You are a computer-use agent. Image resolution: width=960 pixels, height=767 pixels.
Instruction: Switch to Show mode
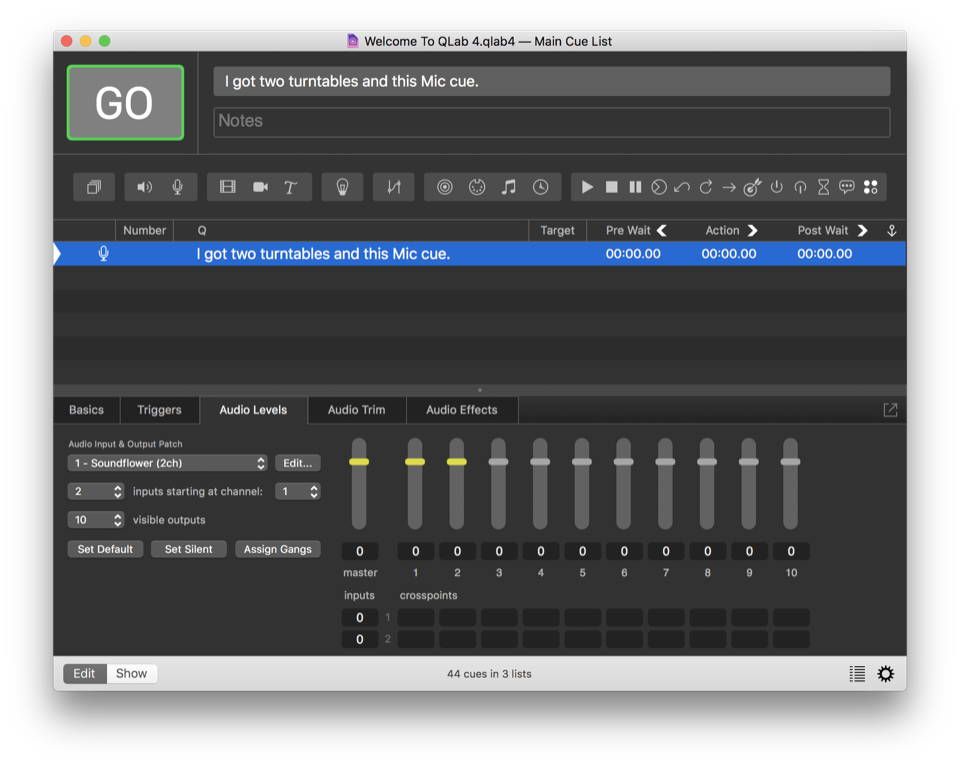[x=131, y=673]
